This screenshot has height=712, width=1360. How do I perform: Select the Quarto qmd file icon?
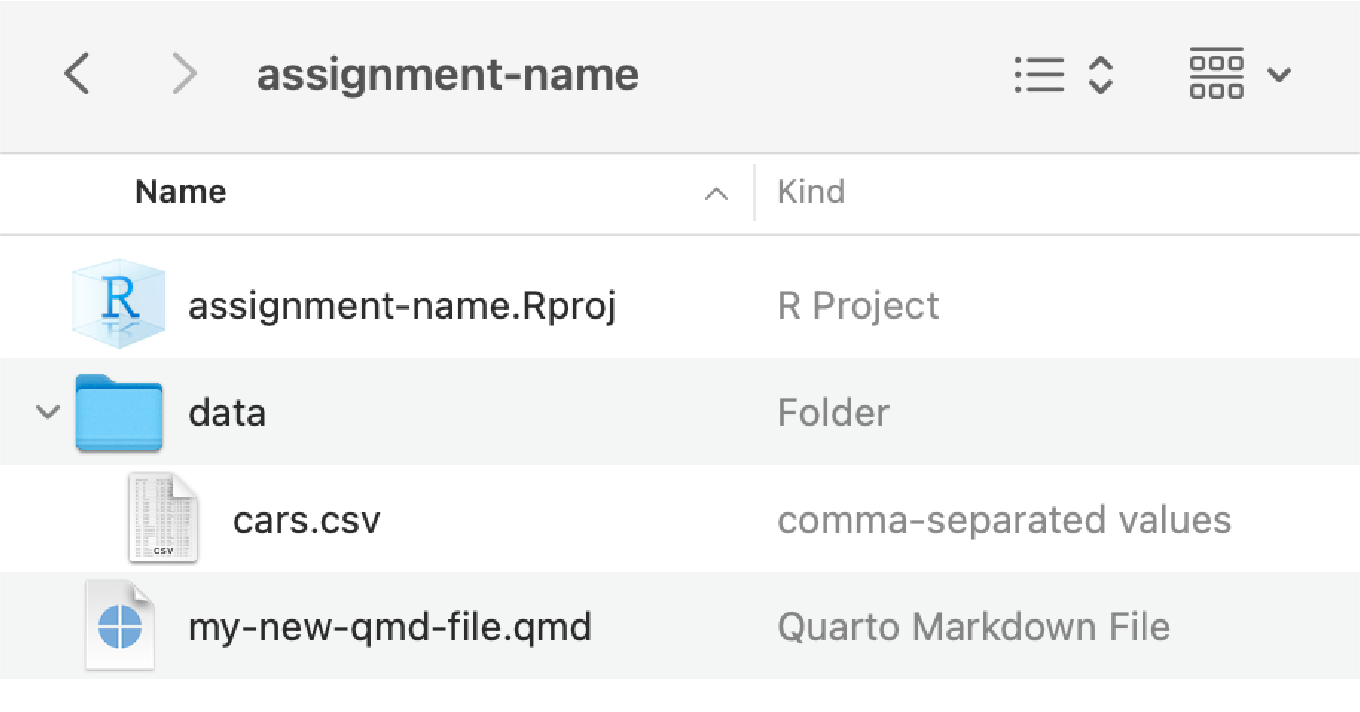pyautogui.click(x=120, y=626)
